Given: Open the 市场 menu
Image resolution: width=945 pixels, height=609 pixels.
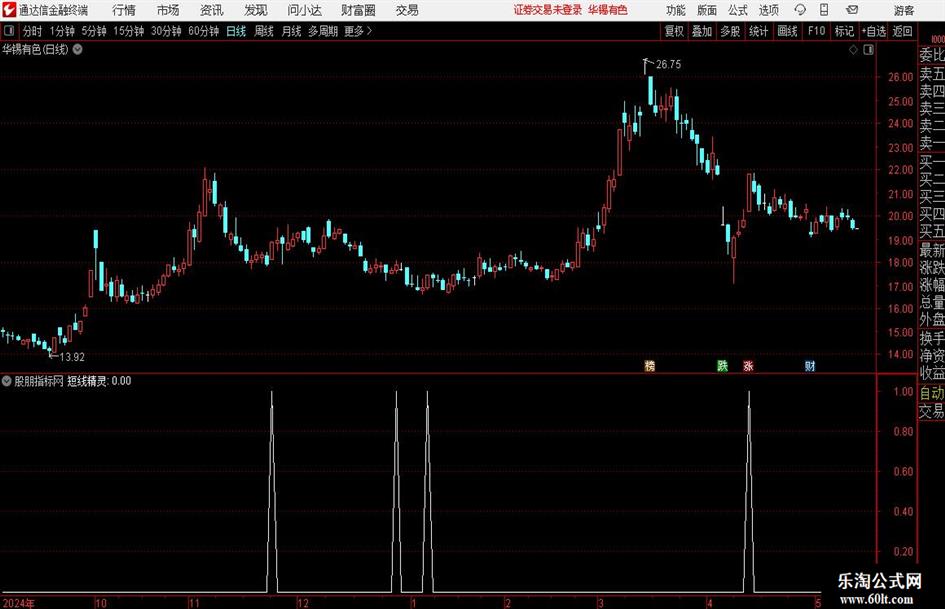Looking at the screenshot, I should 168,10.
